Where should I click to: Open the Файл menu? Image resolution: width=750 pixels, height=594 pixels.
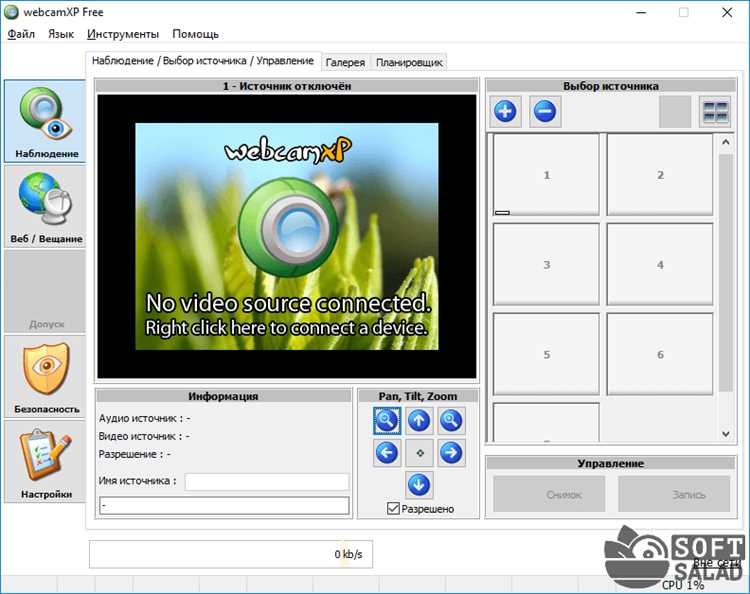coord(21,34)
